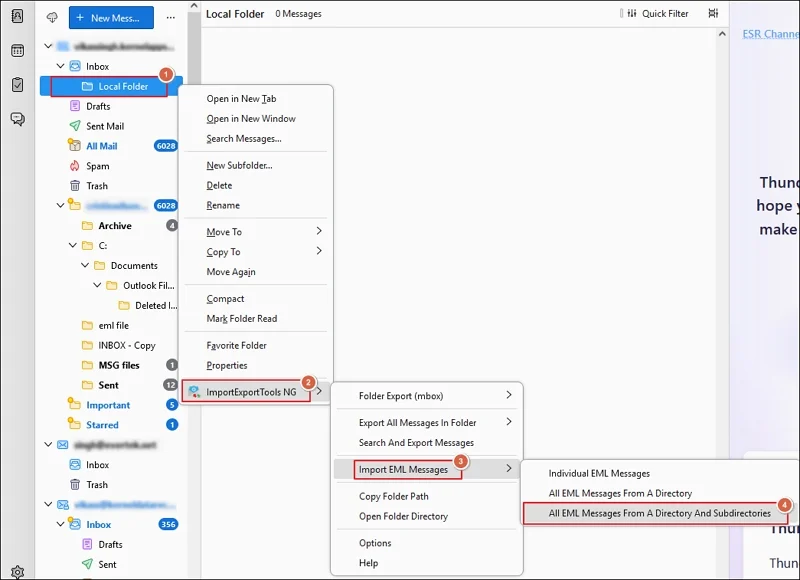Choose Compact from the context menu
This screenshot has height=580, width=800.
225,298
